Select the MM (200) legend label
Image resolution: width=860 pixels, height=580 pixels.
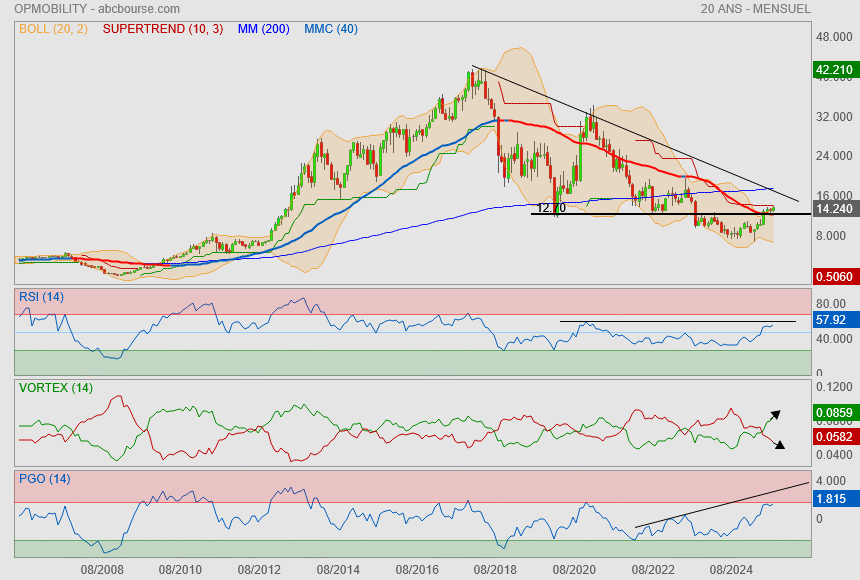pos(263,29)
